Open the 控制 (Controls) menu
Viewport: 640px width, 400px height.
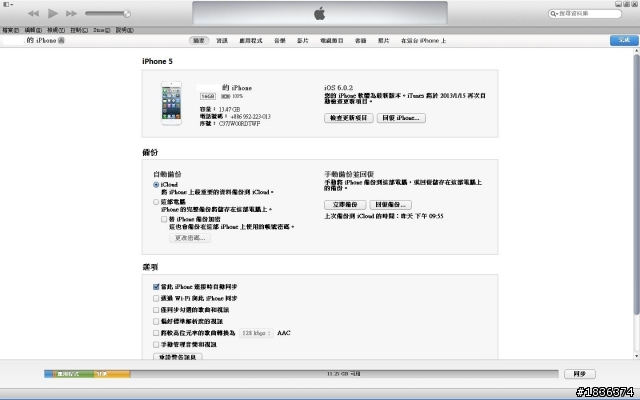[79, 30]
